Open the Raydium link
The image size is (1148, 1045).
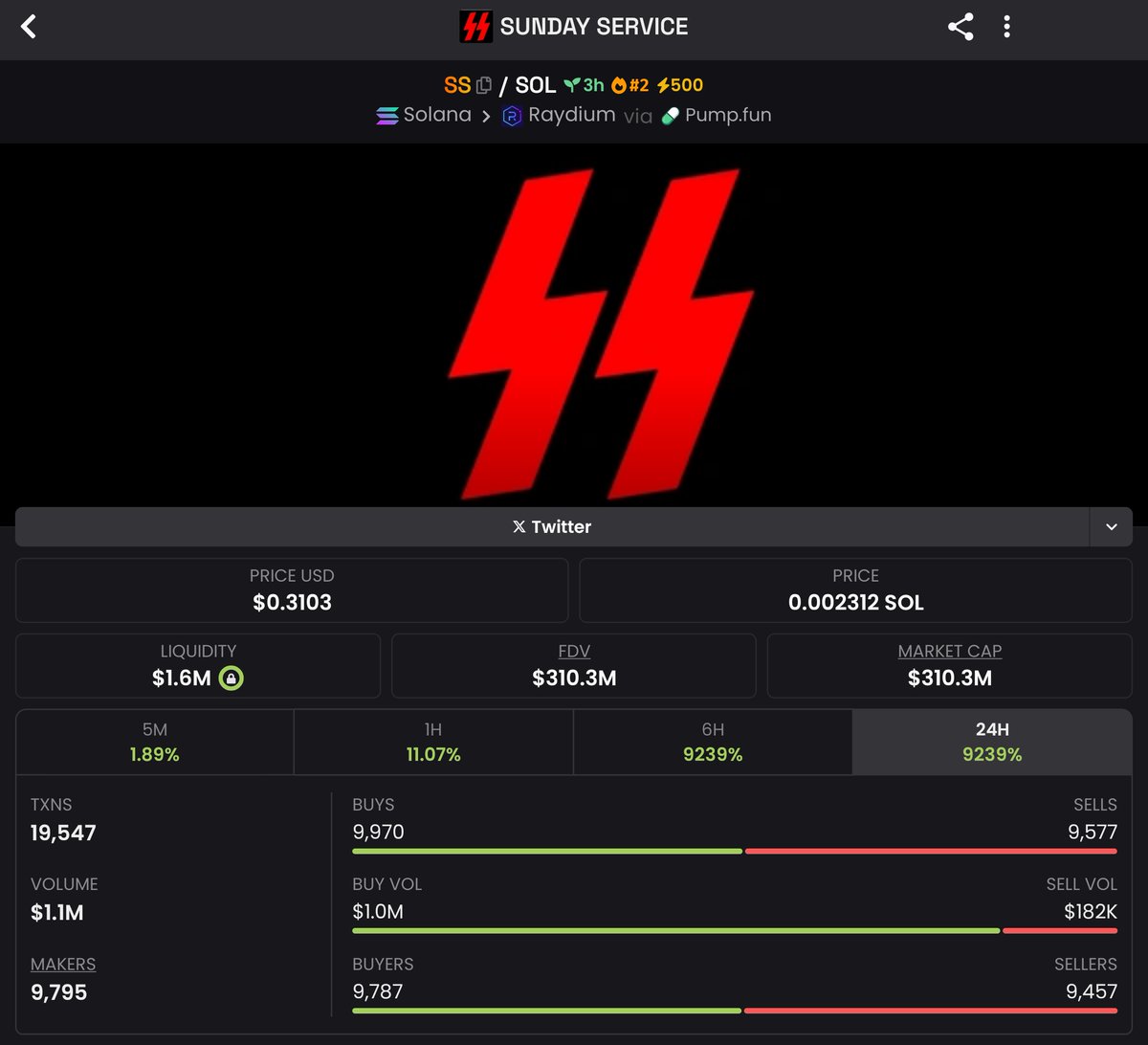(559, 116)
